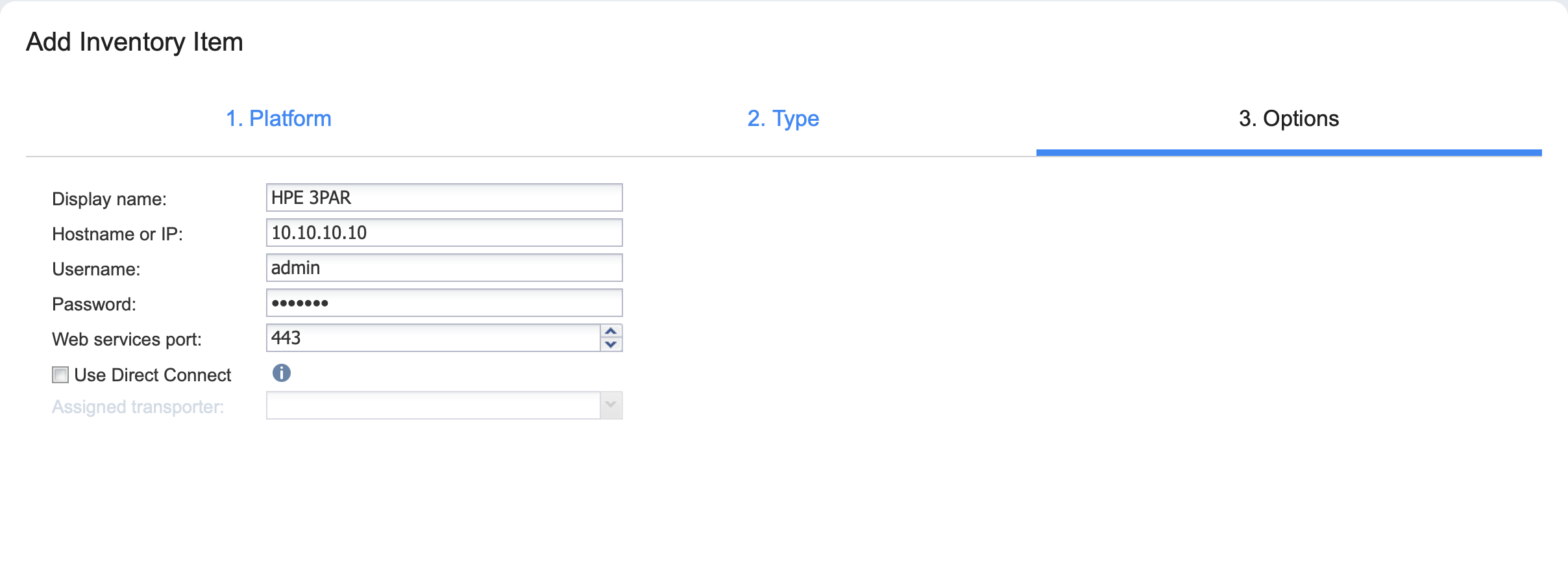
Task: Open the Assigned transporter dropdown arrow
Action: 611,405
